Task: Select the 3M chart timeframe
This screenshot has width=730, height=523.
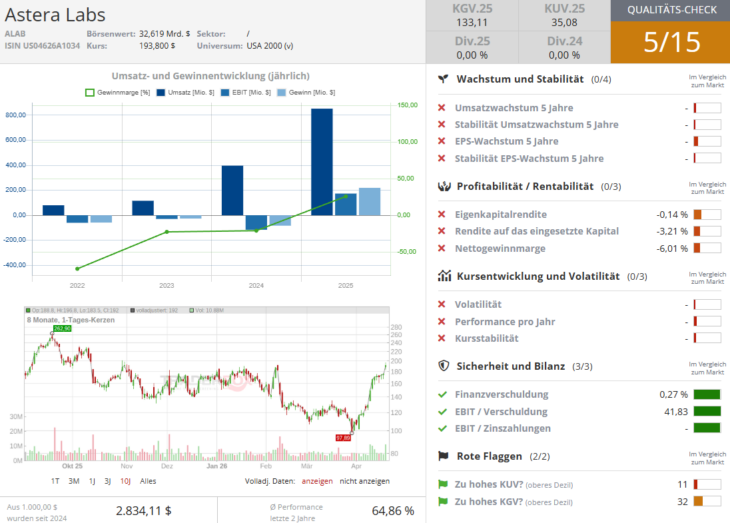Action: pyautogui.click(x=73, y=481)
